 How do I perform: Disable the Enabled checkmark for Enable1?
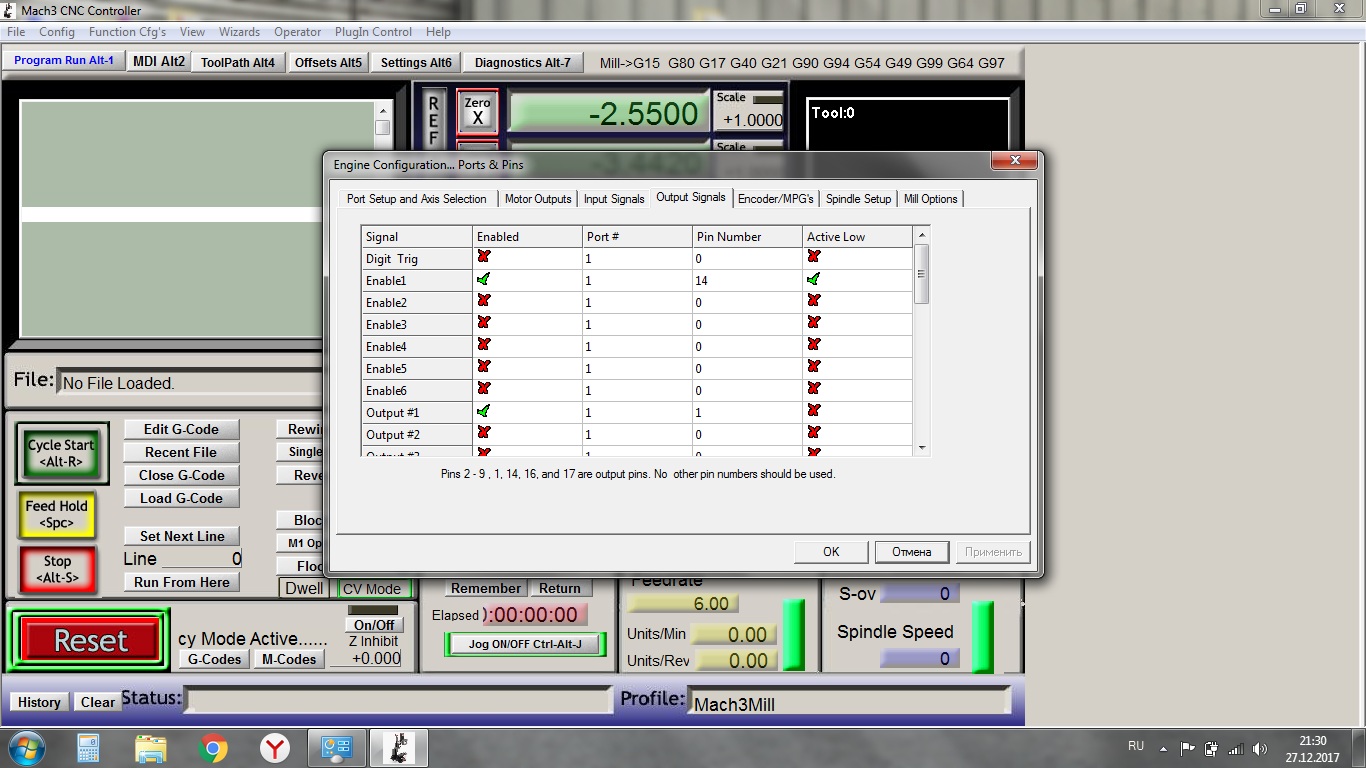[484, 280]
